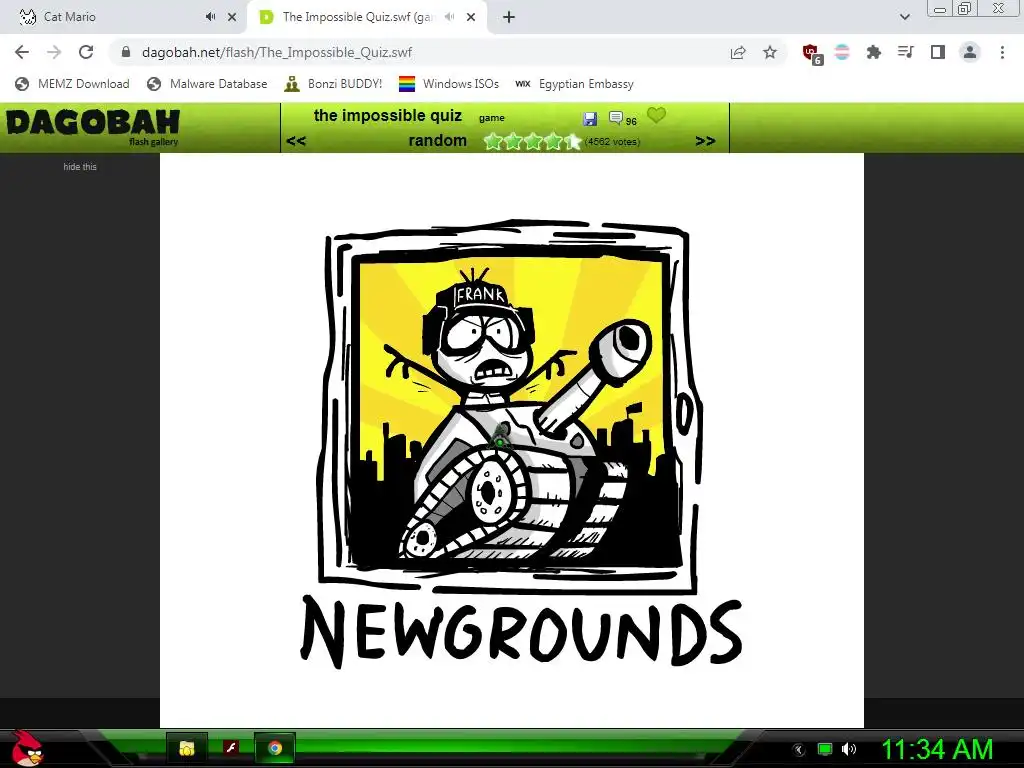The width and height of the screenshot is (1024, 768).
Task: Rate the flash using the star rating
Action: pos(532,141)
